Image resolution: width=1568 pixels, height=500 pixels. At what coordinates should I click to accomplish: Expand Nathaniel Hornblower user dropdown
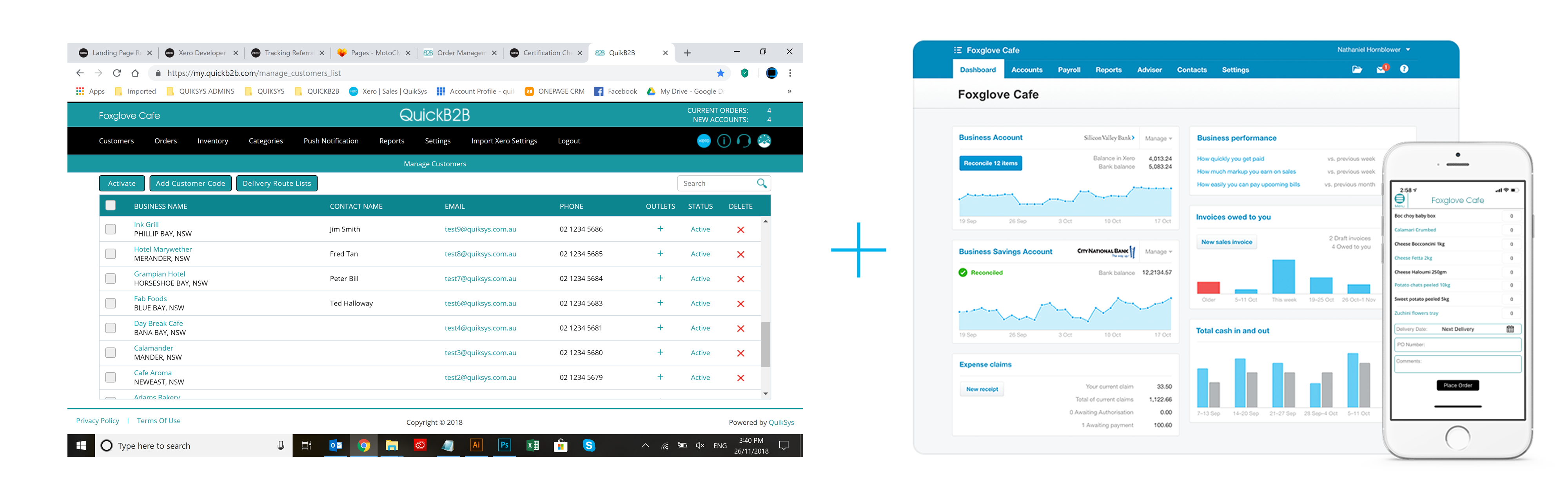click(x=1373, y=50)
